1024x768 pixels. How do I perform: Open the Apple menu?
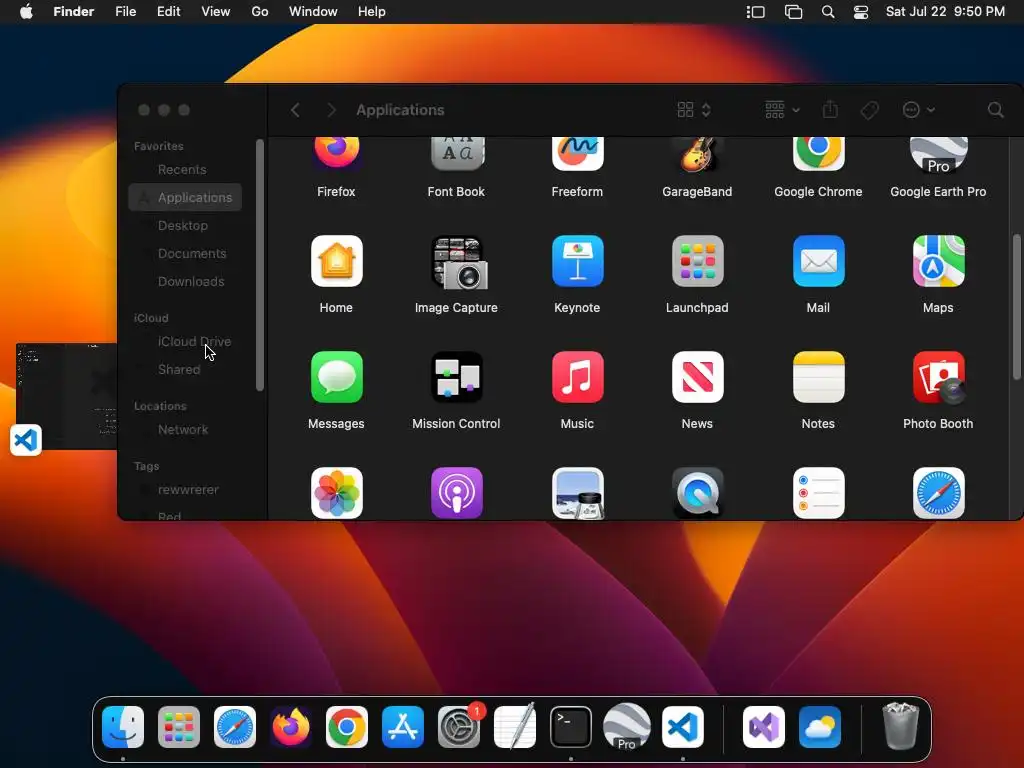pyautogui.click(x=26, y=12)
